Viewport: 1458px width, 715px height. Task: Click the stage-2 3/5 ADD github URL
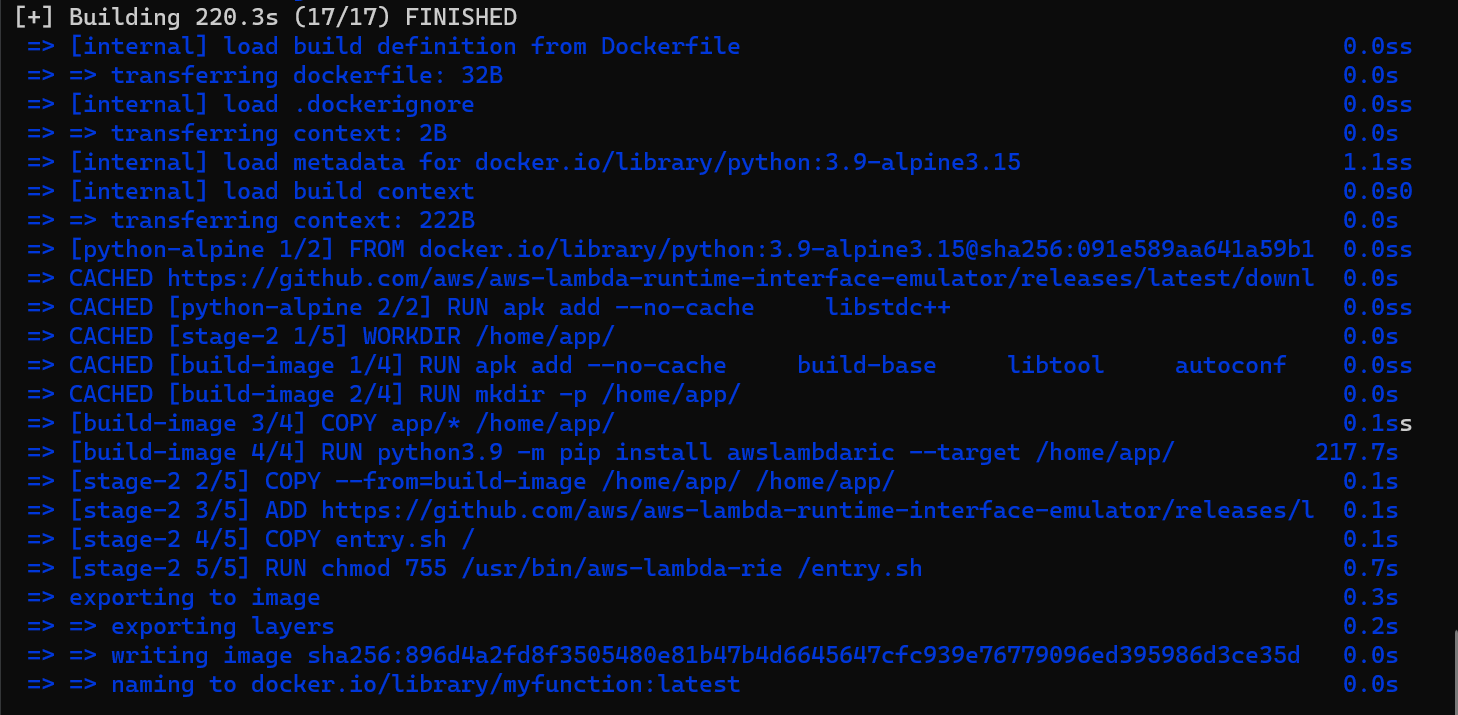tap(817, 510)
